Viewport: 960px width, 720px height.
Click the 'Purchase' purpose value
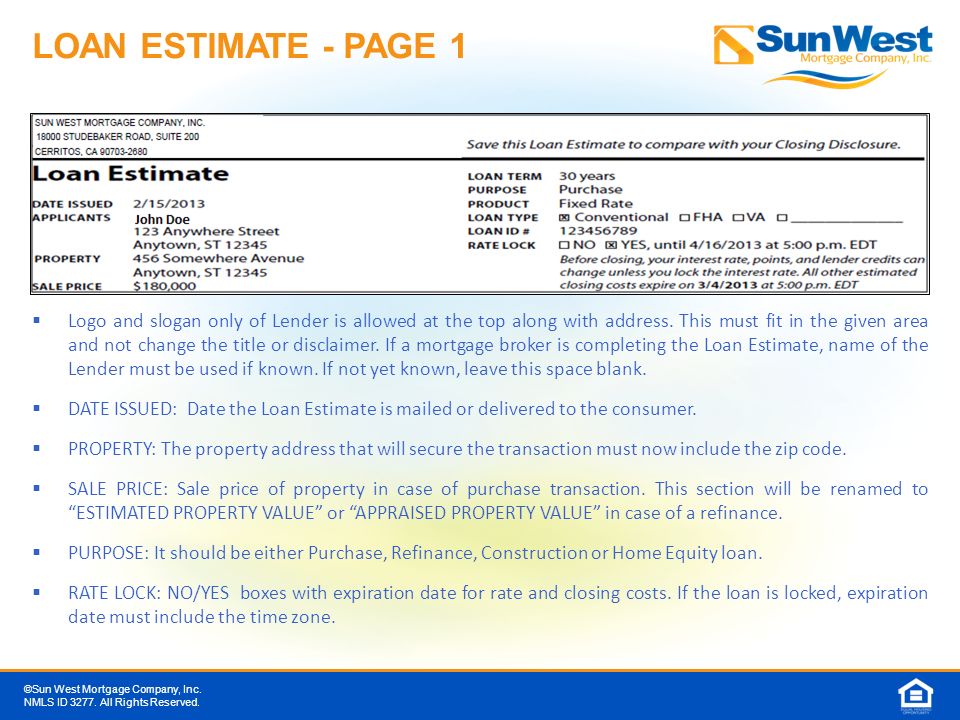tap(591, 190)
